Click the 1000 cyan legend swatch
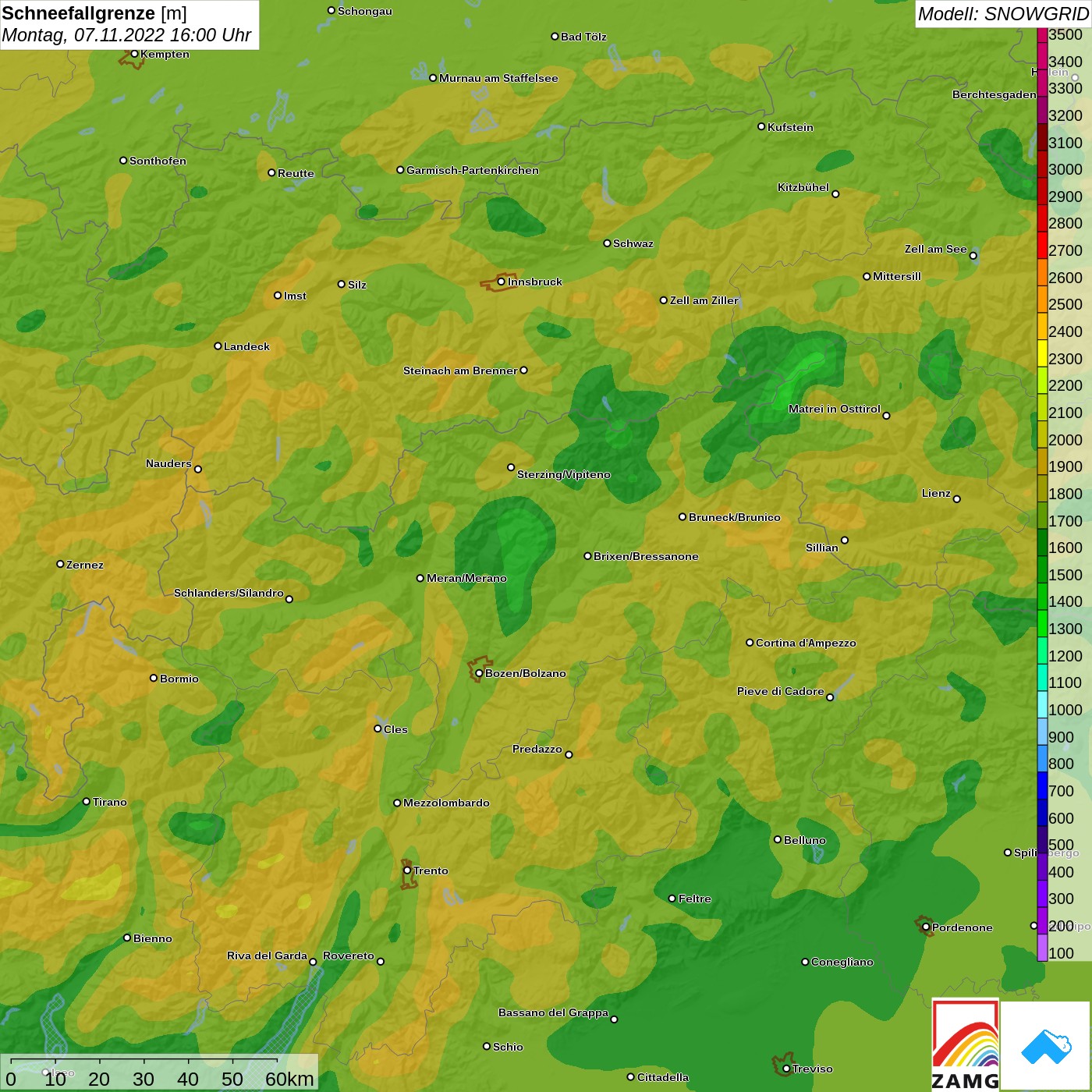 pyautogui.click(x=1042, y=704)
